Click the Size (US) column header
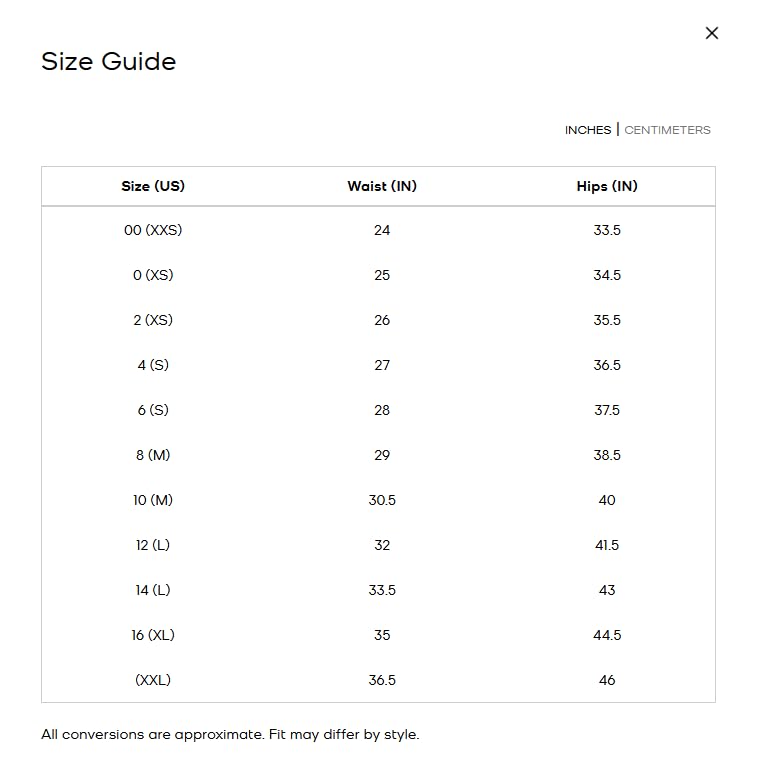The width and height of the screenshot is (761, 759). pyautogui.click(x=153, y=186)
